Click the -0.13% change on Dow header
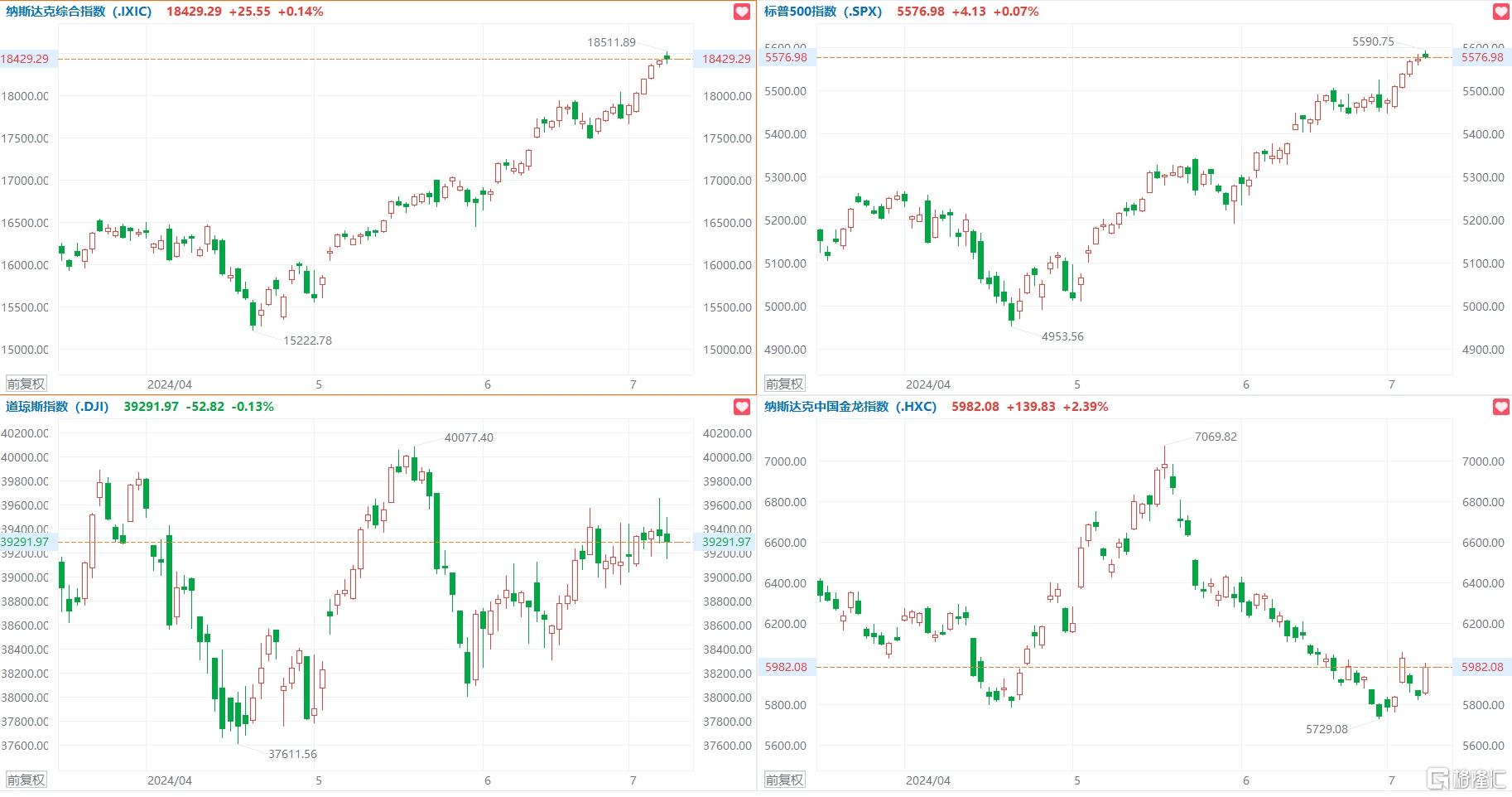This screenshot has width=1512, height=797. pos(253,407)
